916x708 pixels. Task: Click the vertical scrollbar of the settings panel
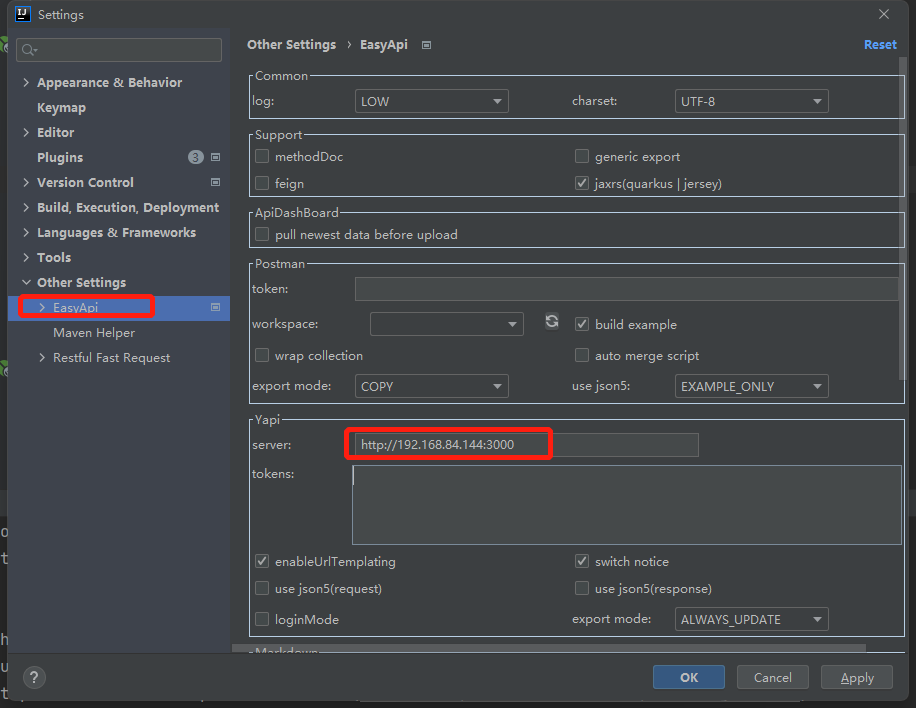click(903, 219)
